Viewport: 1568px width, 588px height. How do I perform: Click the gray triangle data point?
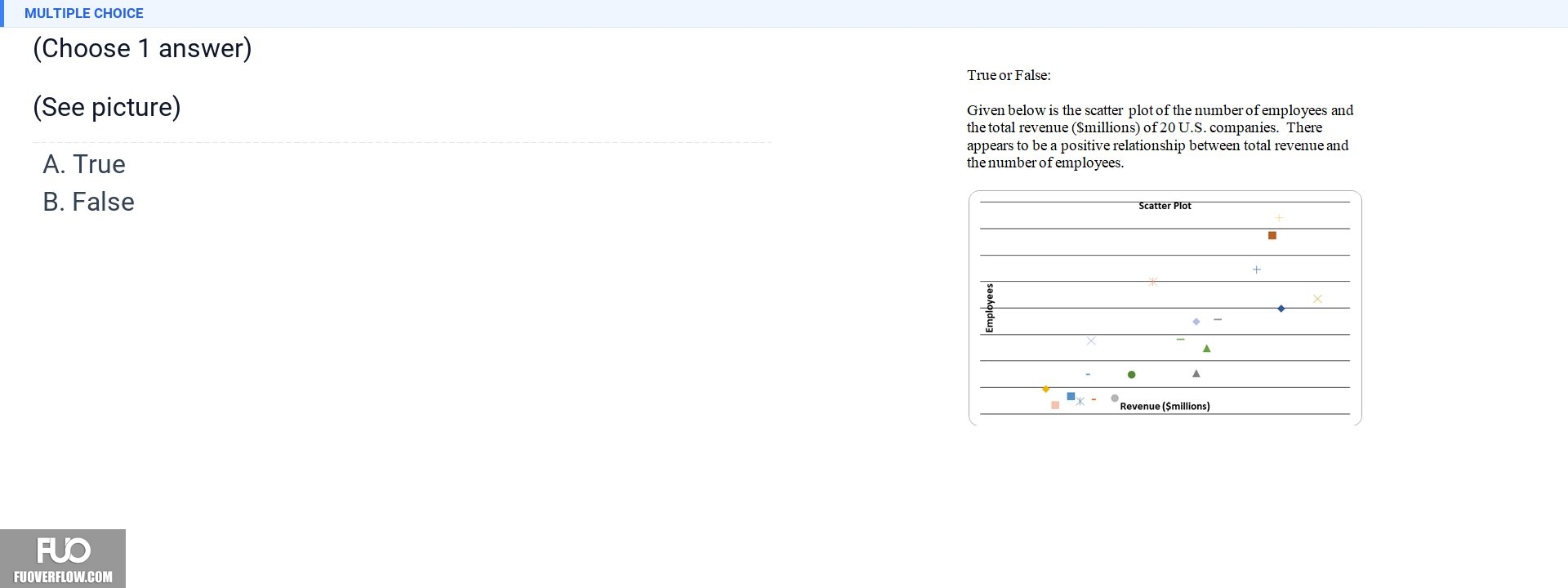(1196, 373)
